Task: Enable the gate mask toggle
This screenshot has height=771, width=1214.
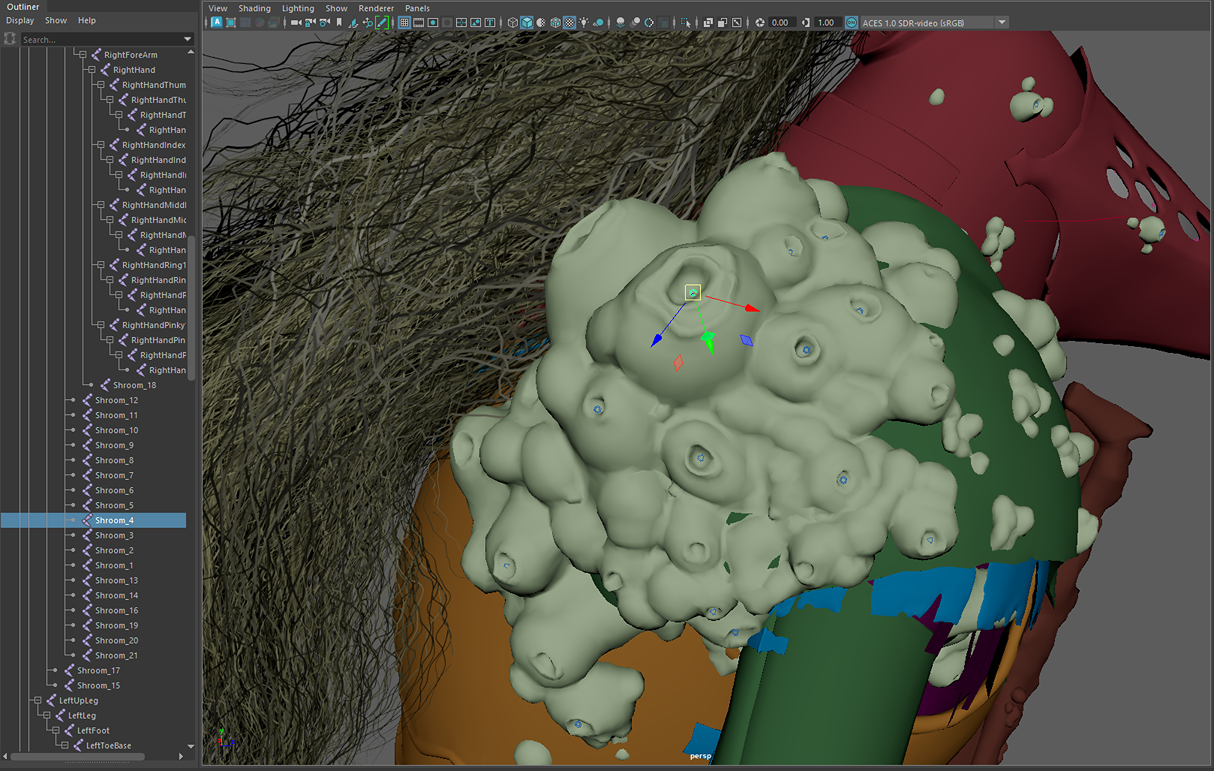Action: pos(446,21)
